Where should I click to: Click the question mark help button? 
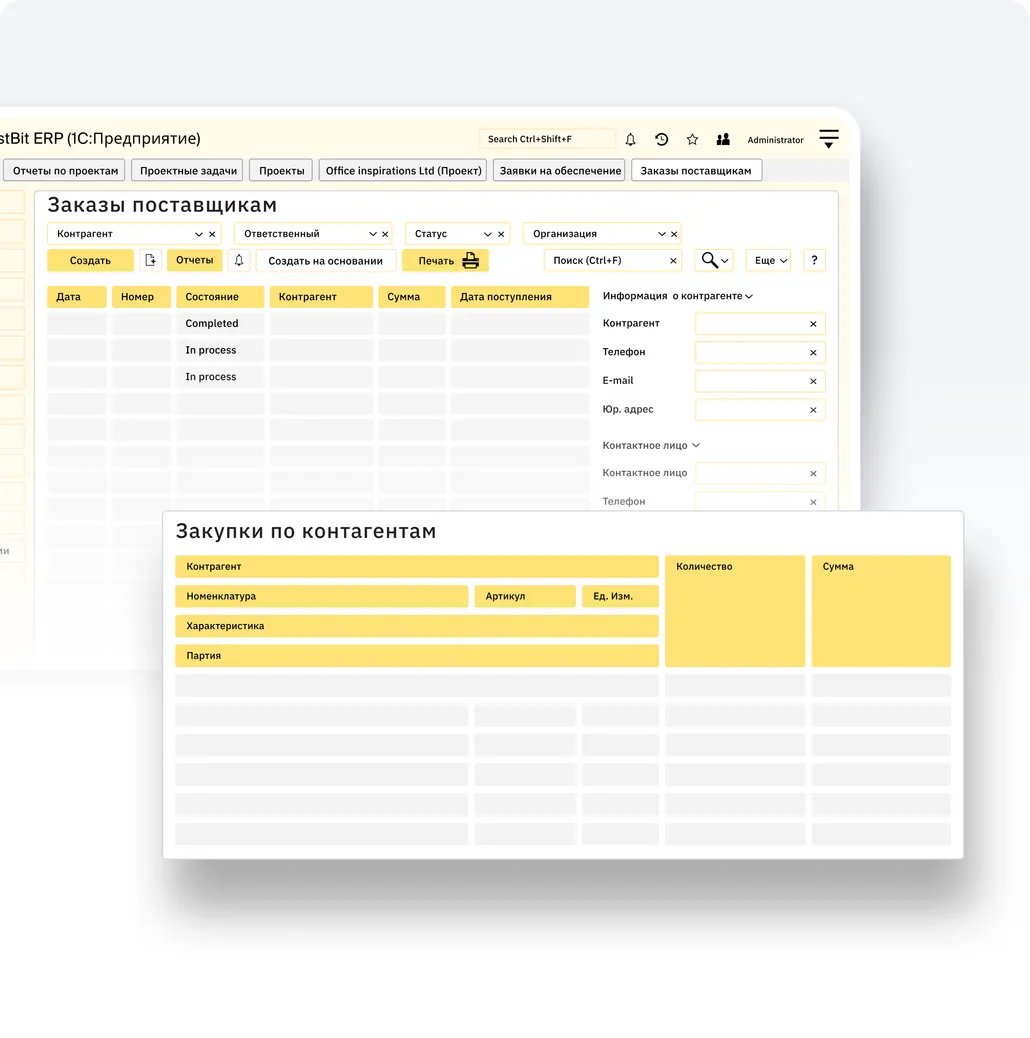[814, 261]
